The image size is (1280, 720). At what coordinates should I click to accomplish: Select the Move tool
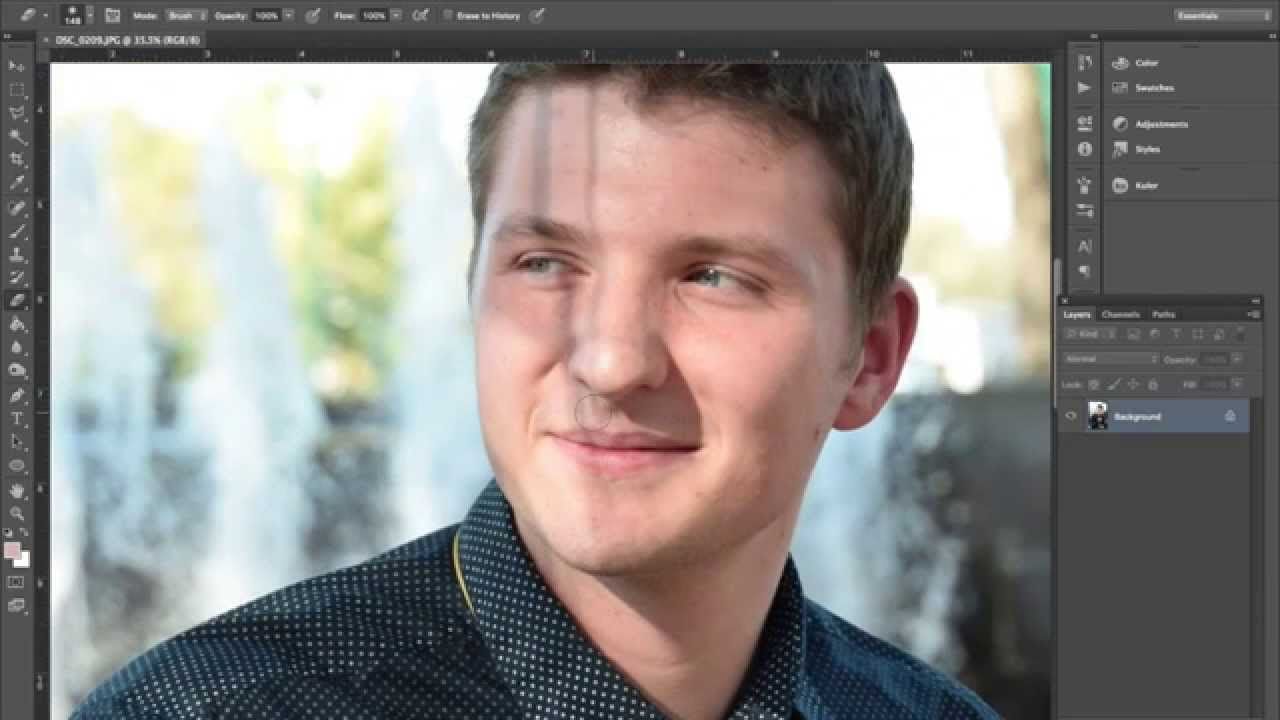click(x=17, y=66)
